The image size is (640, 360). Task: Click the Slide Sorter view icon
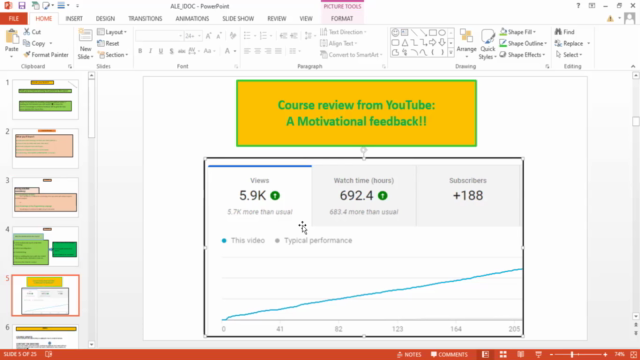(503, 354)
